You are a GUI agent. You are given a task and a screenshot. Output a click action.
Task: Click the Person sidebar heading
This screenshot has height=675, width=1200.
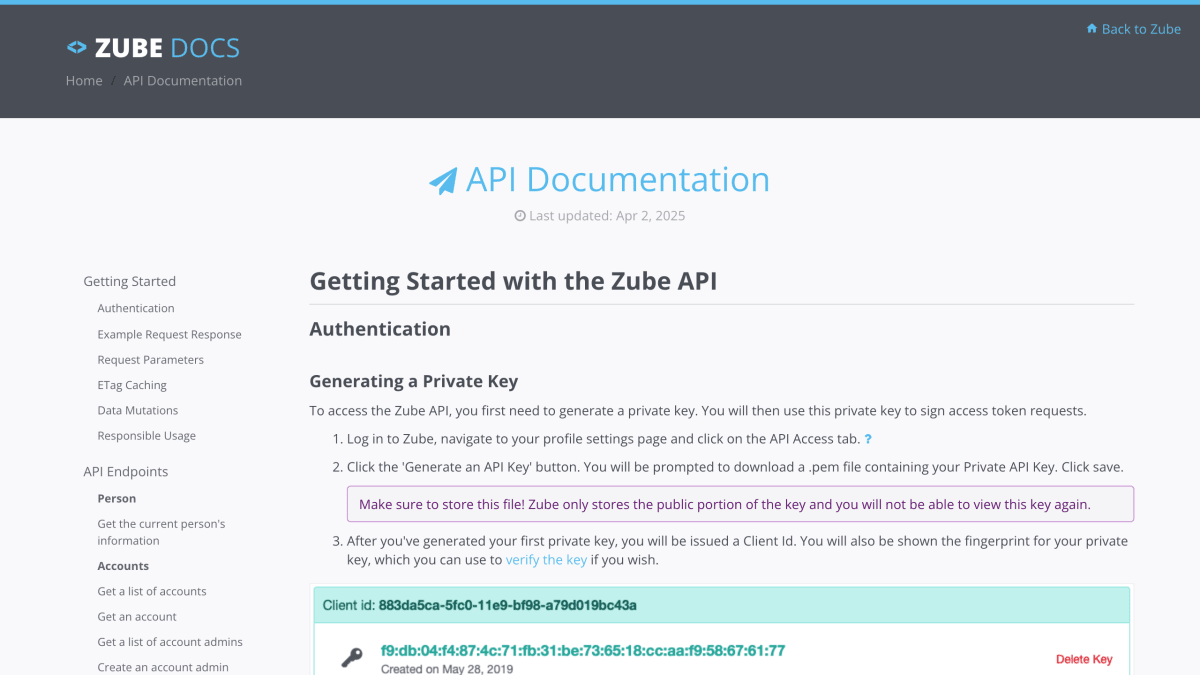click(x=116, y=498)
